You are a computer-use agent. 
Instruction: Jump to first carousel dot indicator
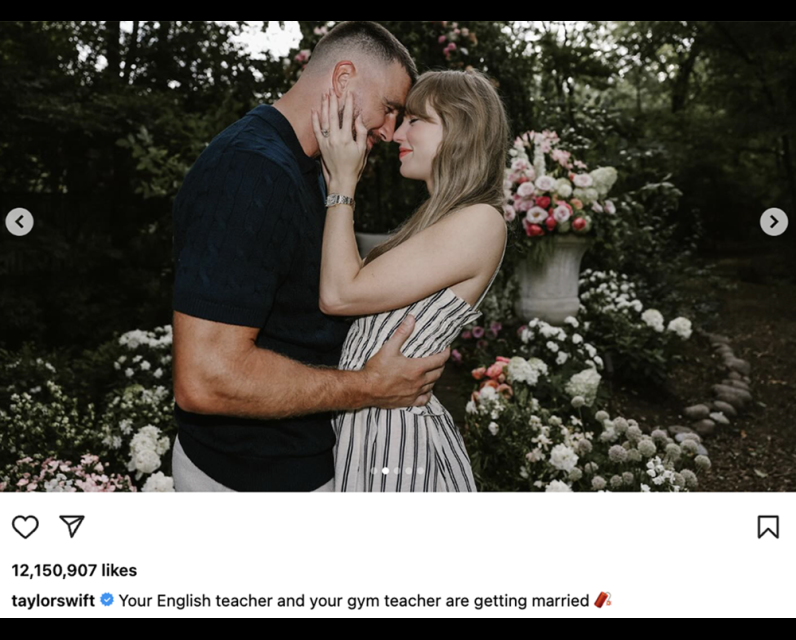tap(374, 471)
